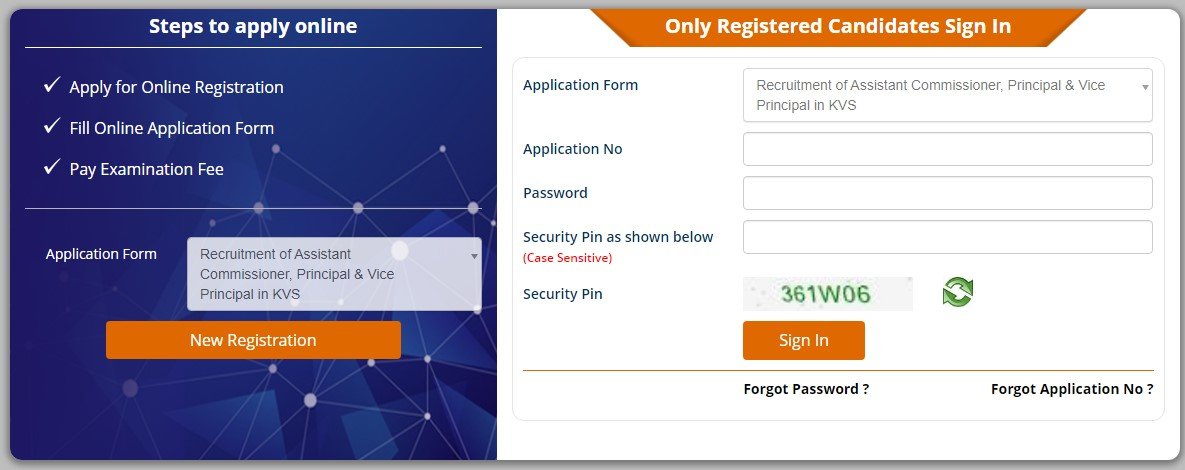Open the Forgot Password link
Image resolution: width=1185 pixels, height=470 pixels.
point(806,389)
